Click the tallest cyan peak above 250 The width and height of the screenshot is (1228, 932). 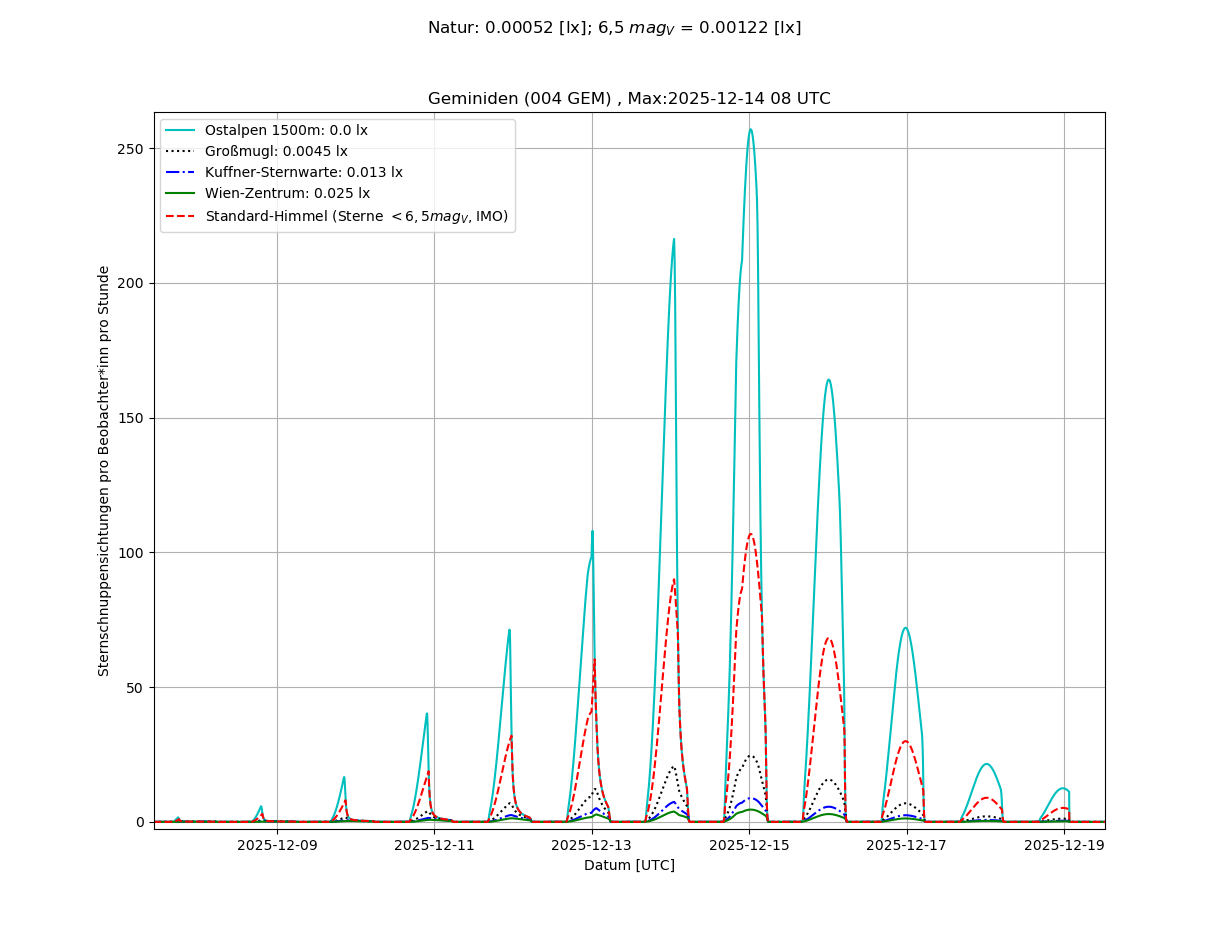click(x=750, y=129)
